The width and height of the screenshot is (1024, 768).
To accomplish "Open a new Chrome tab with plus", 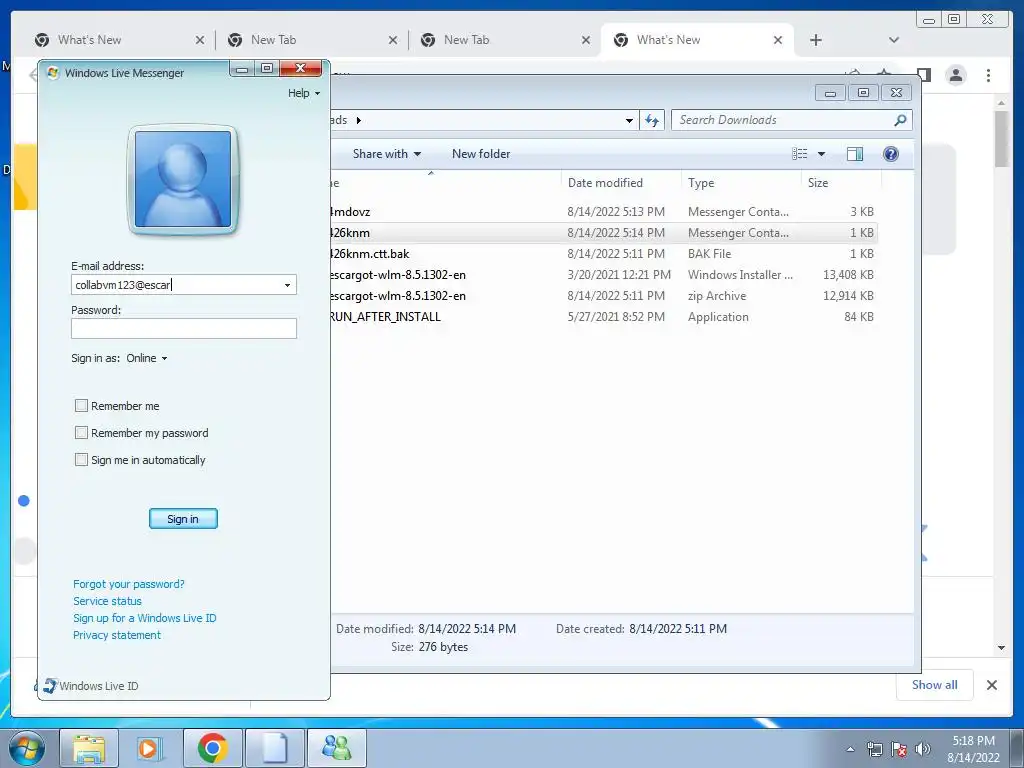I will click(816, 40).
